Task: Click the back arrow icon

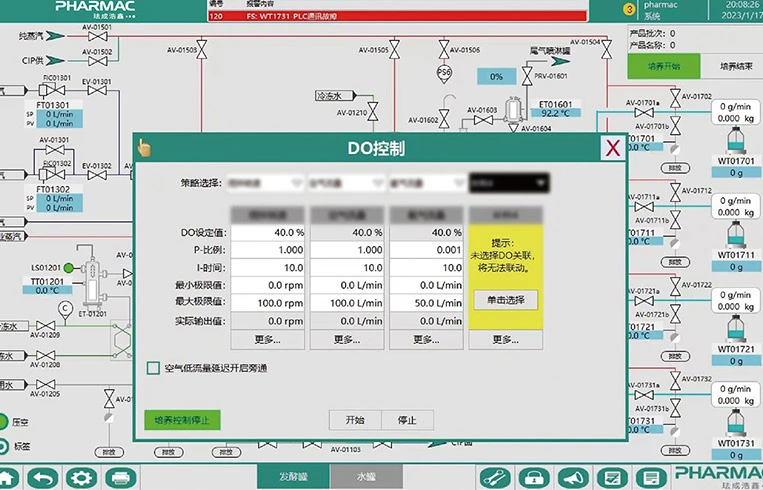Action: click(x=43, y=478)
